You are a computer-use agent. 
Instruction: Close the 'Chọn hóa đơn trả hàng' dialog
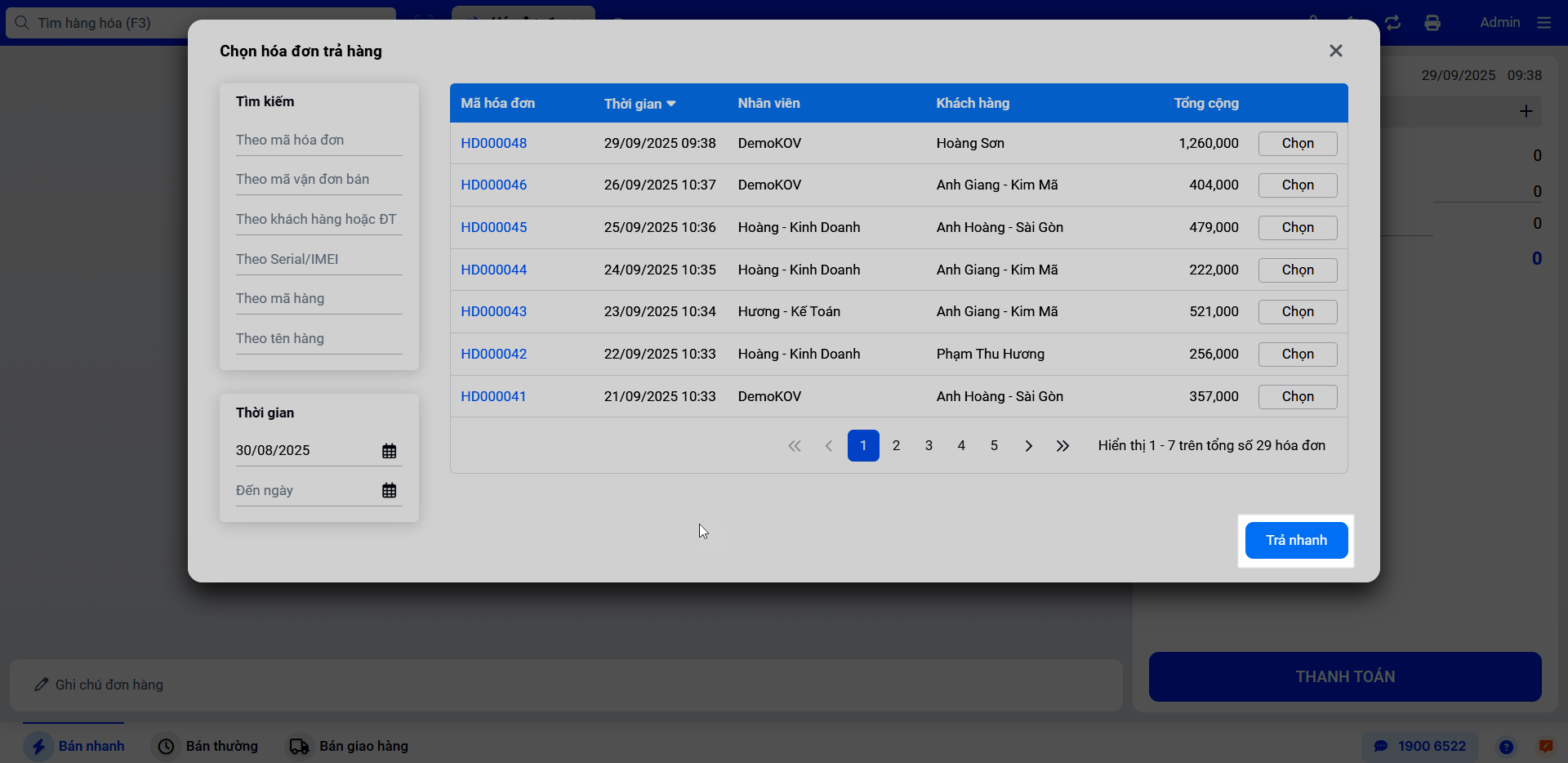click(1335, 51)
